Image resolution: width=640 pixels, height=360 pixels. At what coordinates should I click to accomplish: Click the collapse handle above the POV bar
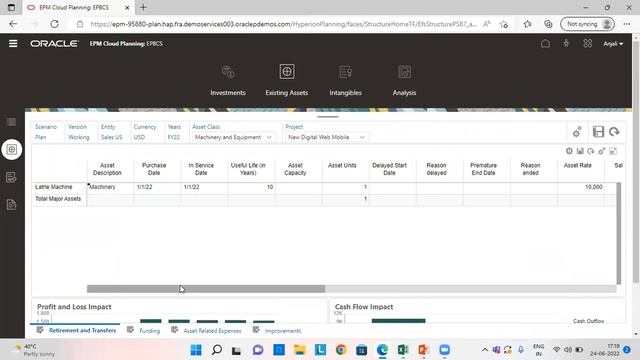pos(327,117)
